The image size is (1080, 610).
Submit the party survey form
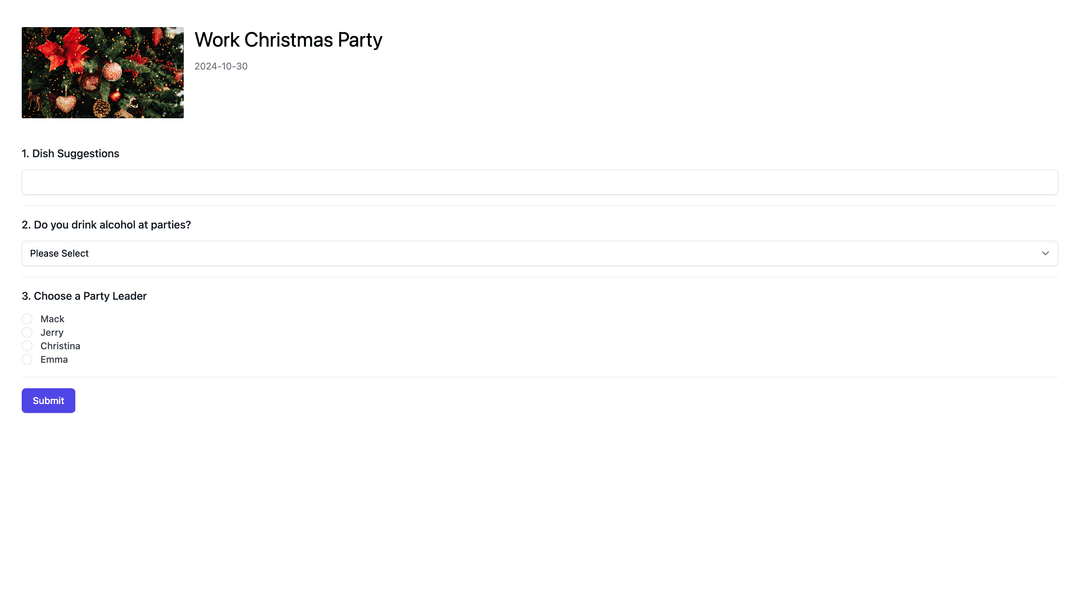tap(48, 401)
